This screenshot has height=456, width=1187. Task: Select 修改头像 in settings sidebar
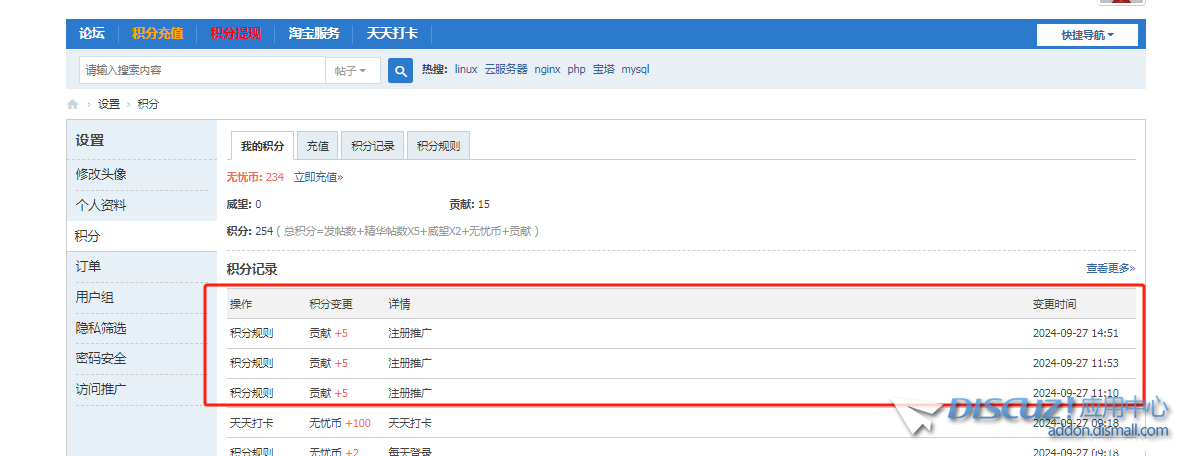[101, 174]
